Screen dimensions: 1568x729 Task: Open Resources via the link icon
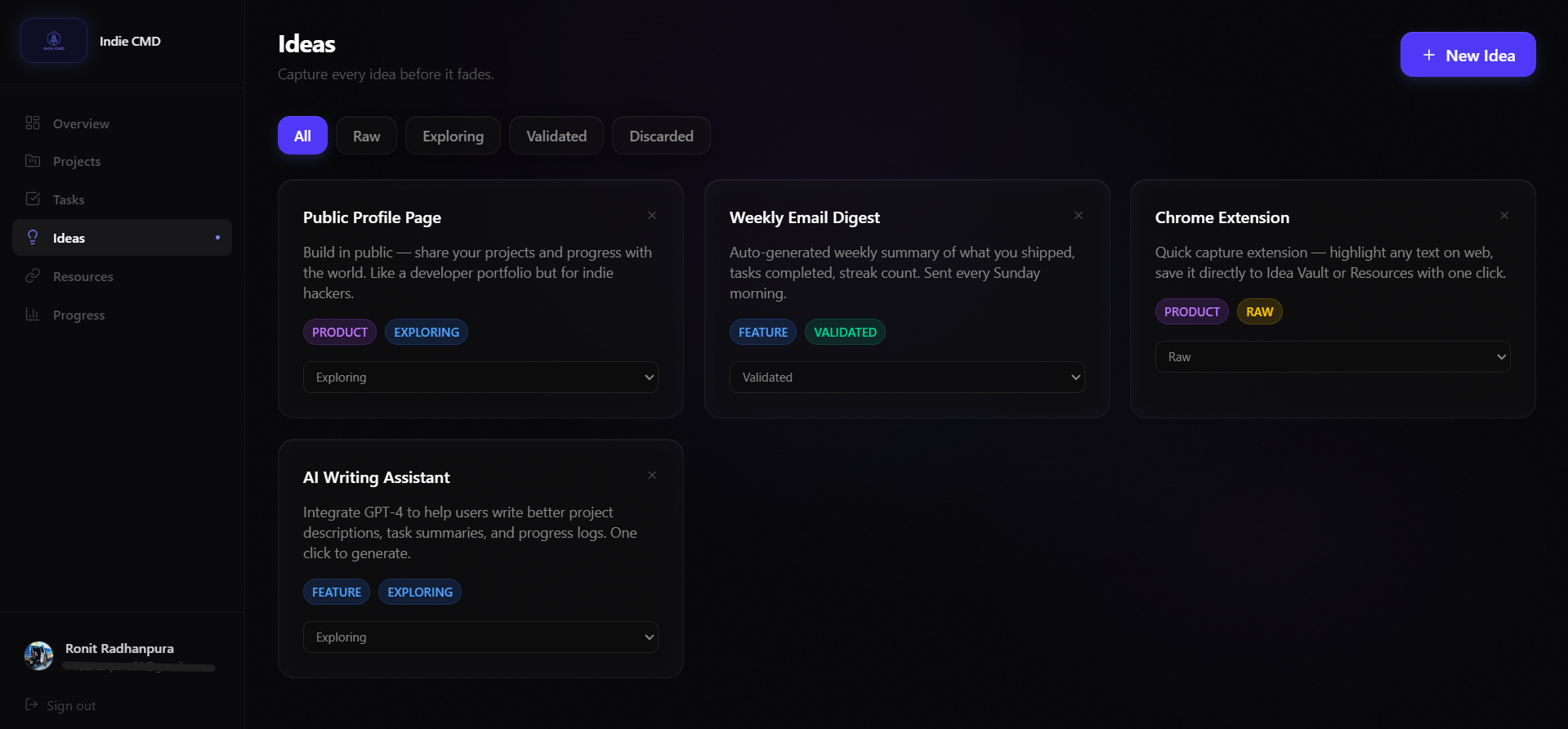pos(33,276)
